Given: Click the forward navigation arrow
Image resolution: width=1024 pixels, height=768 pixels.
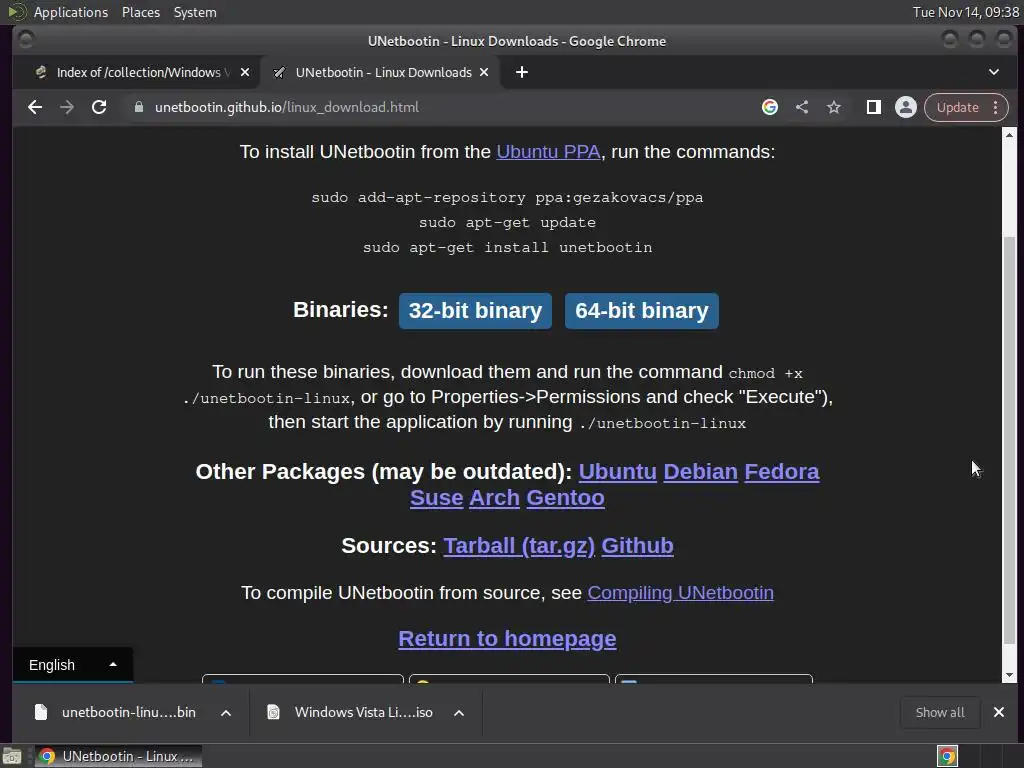Looking at the screenshot, I should click(67, 107).
